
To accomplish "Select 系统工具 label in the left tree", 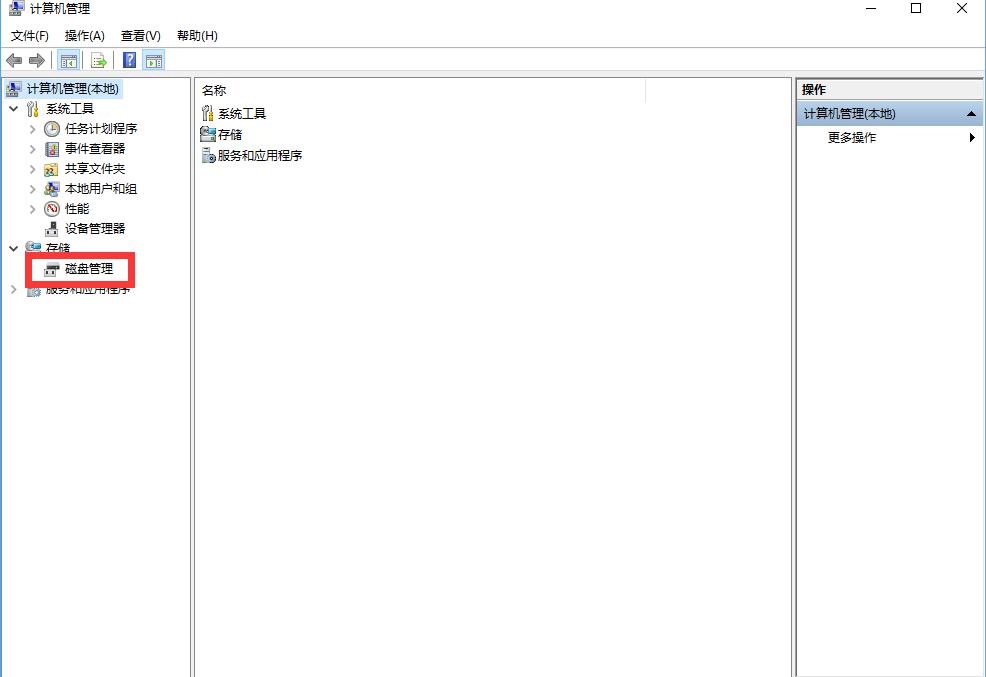I will tap(70, 109).
